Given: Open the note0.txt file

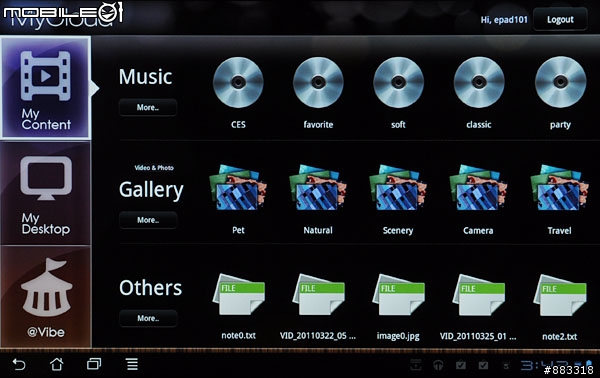Looking at the screenshot, I should pos(238,295).
